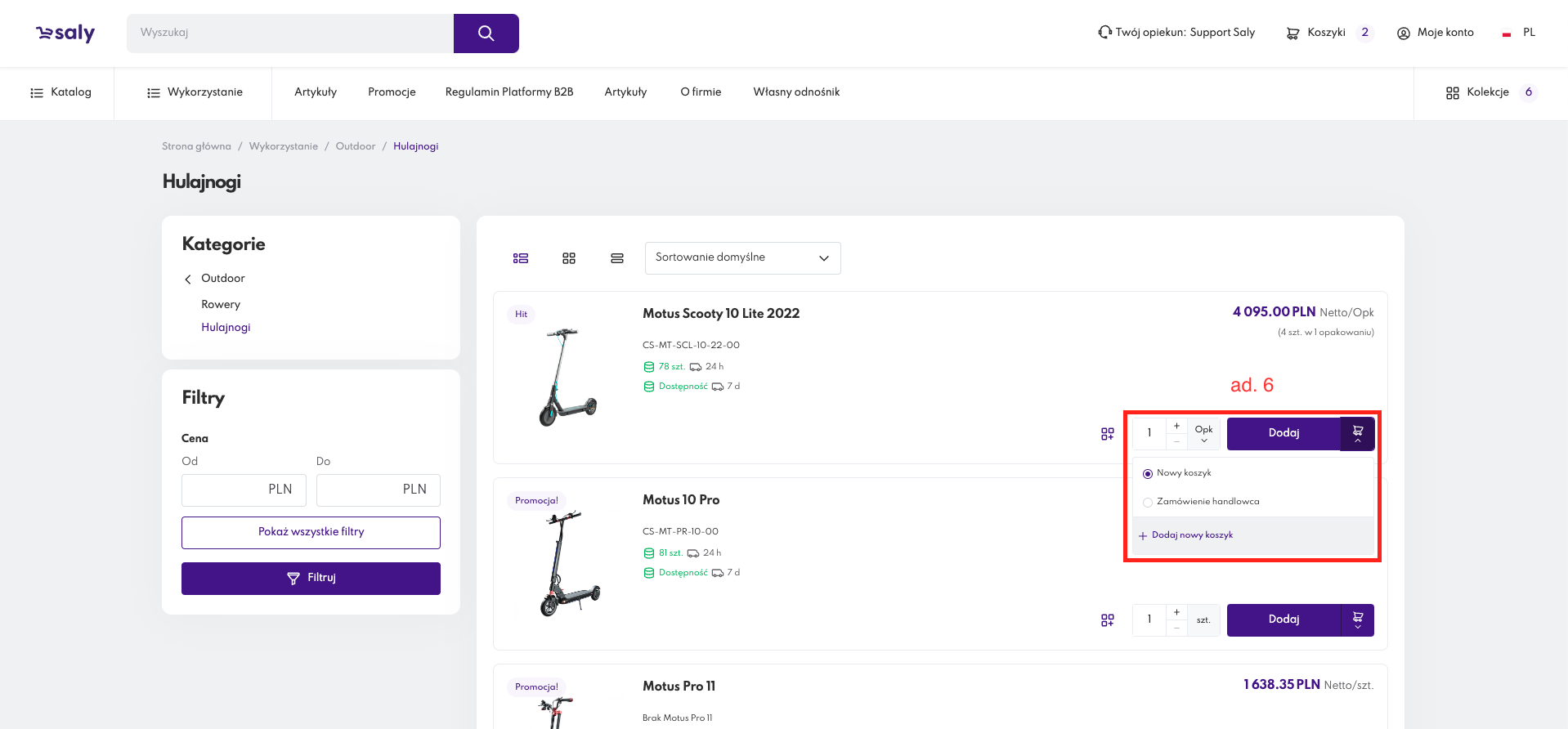Add Motus Scooty 10 Lite to collection
Image resolution: width=1568 pixels, height=729 pixels.
(1107, 434)
